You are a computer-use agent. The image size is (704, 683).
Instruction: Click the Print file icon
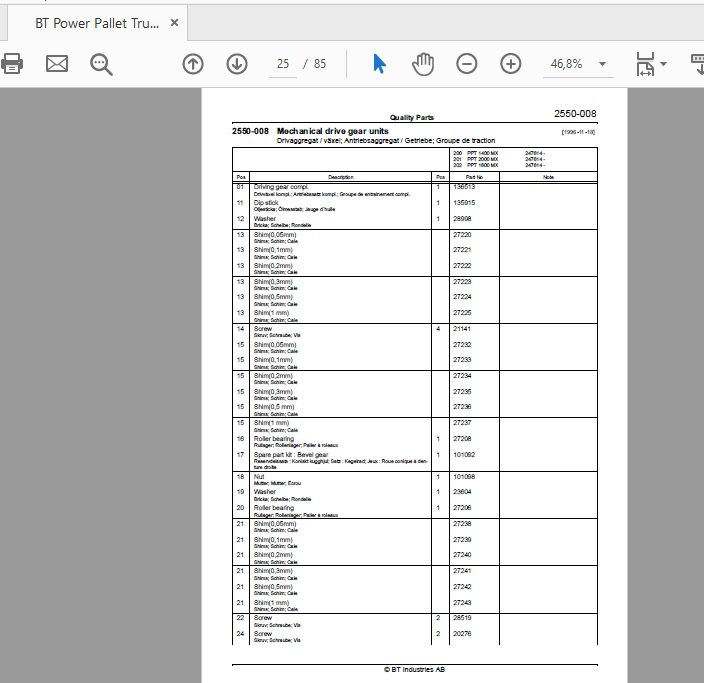coord(12,63)
